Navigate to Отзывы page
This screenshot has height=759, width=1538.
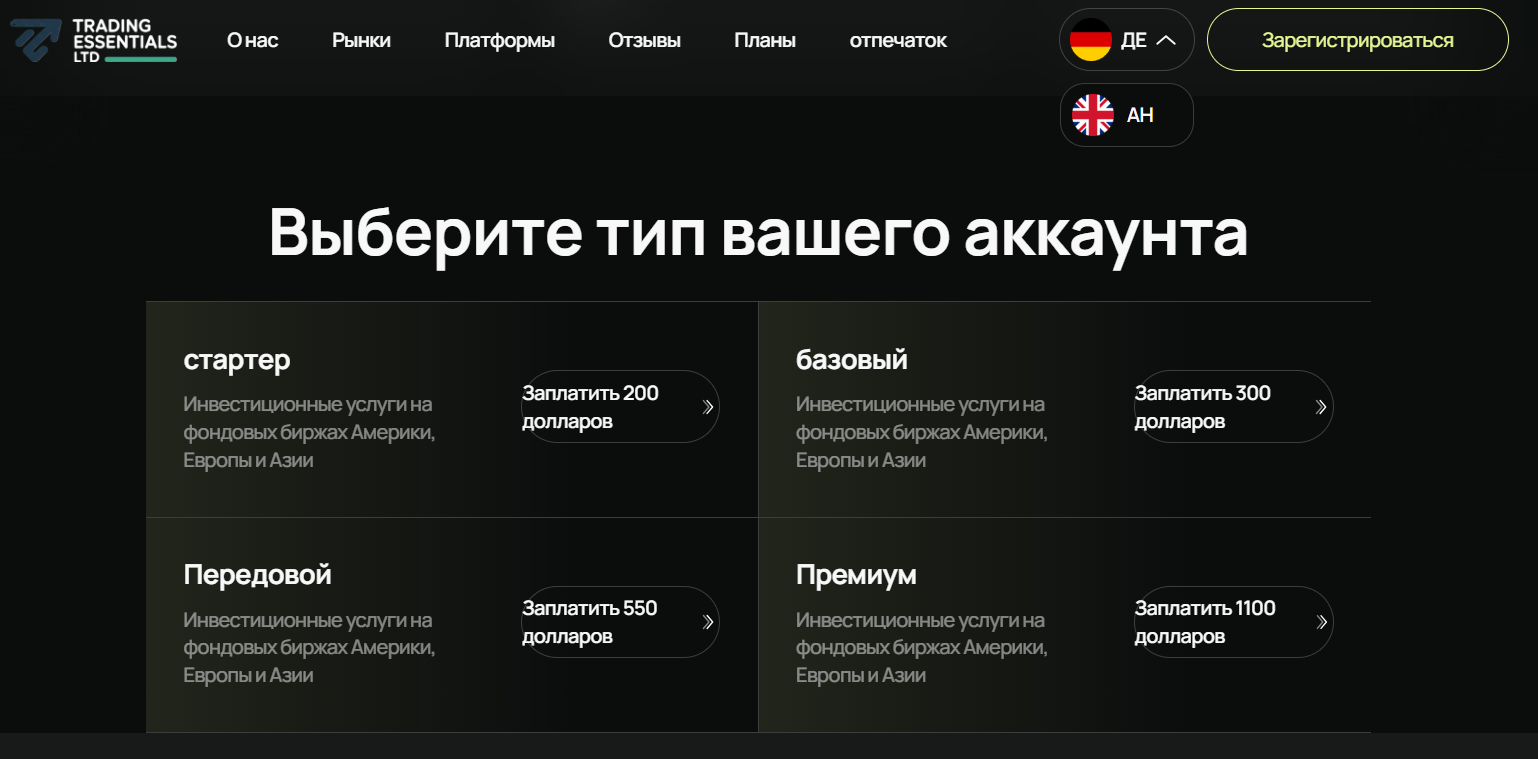[644, 40]
